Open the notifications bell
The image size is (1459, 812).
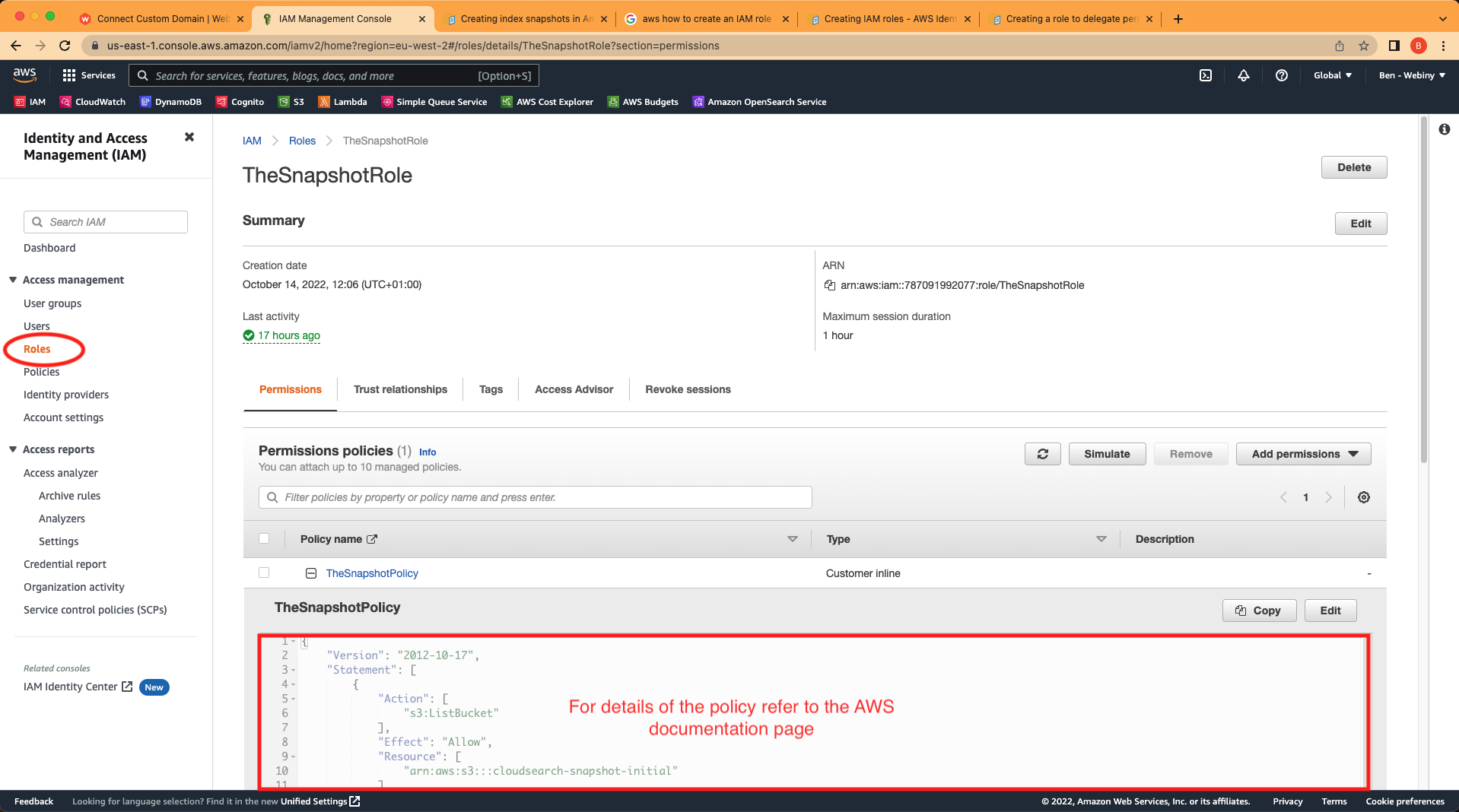1243,75
